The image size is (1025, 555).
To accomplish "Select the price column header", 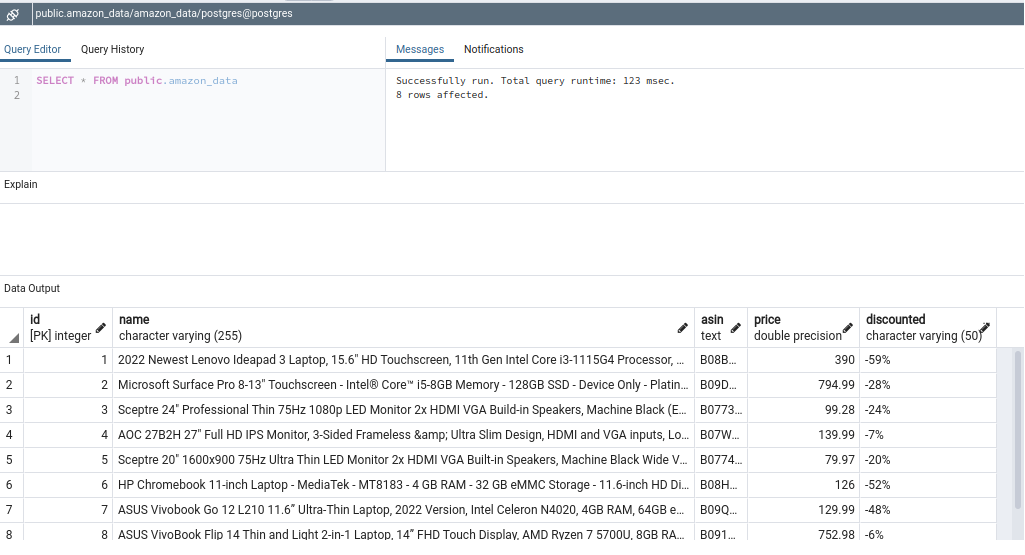I will (x=803, y=328).
